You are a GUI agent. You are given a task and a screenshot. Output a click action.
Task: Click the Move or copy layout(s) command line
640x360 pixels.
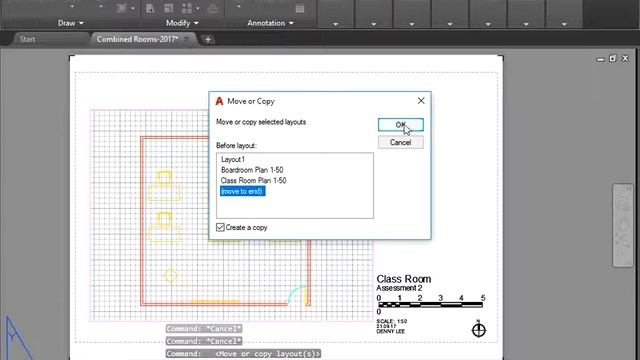pos(243,354)
